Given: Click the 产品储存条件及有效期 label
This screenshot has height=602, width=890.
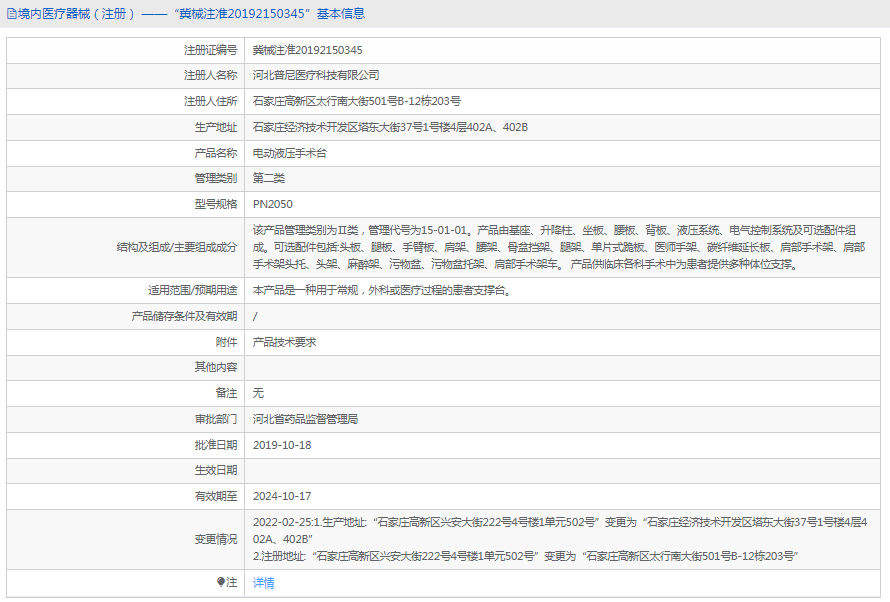Looking at the screenshot, I should pyautogui.click(x=184, y=317).
